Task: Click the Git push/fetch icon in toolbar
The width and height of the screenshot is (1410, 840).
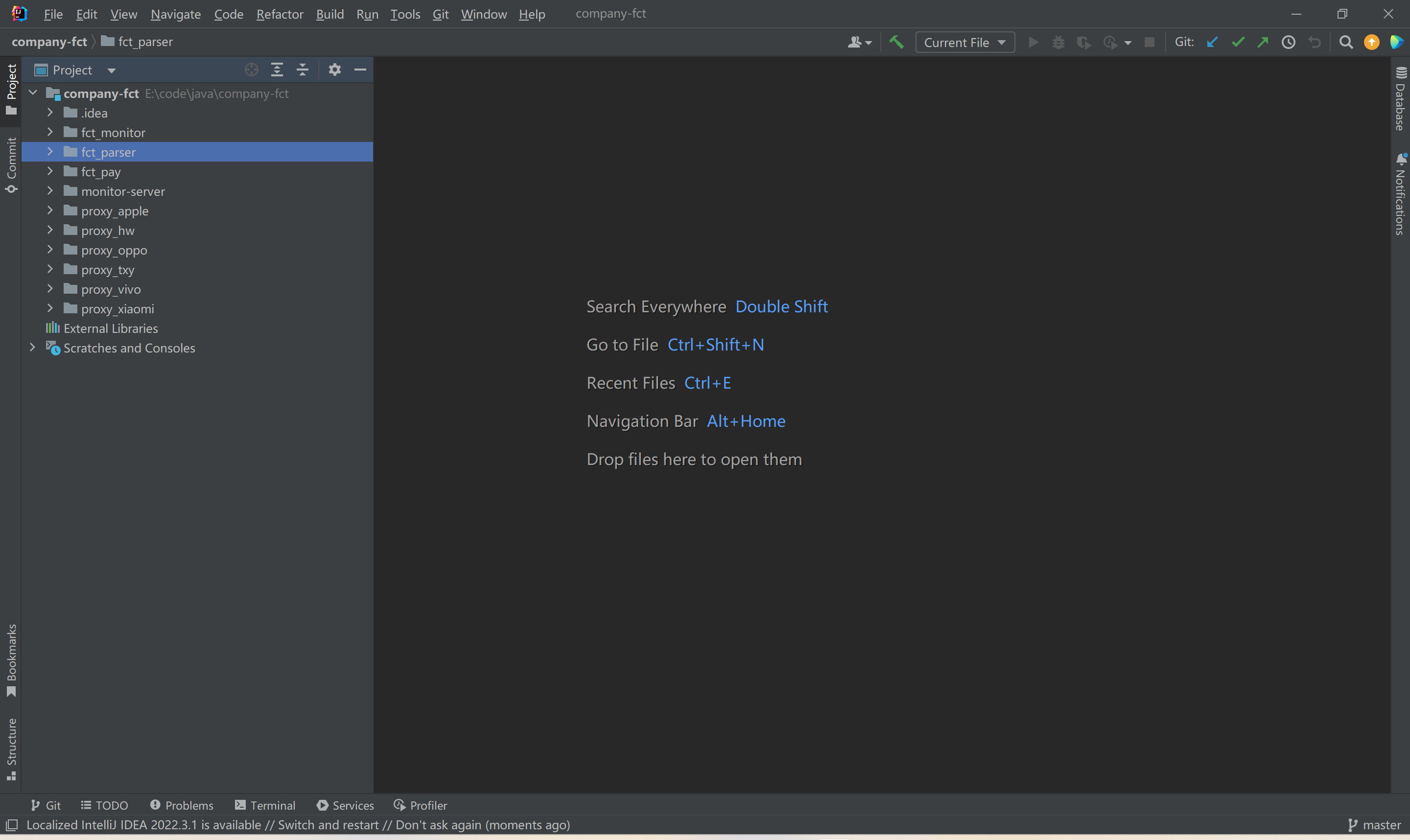Action: 1264,42
